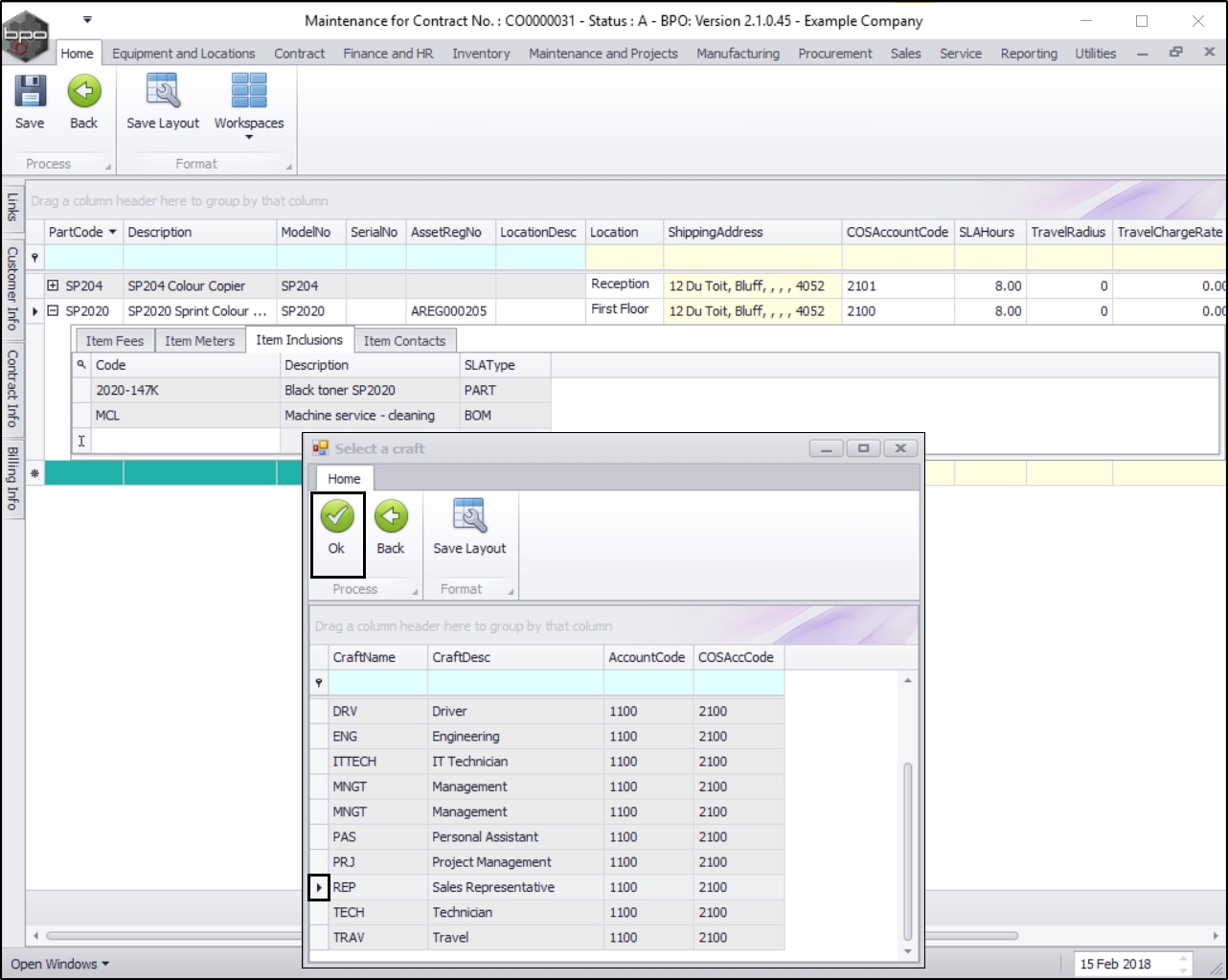The image size is (1228, 980).
Task: Click the CraftName filter input cell
Action: click(x=377, y=682)
